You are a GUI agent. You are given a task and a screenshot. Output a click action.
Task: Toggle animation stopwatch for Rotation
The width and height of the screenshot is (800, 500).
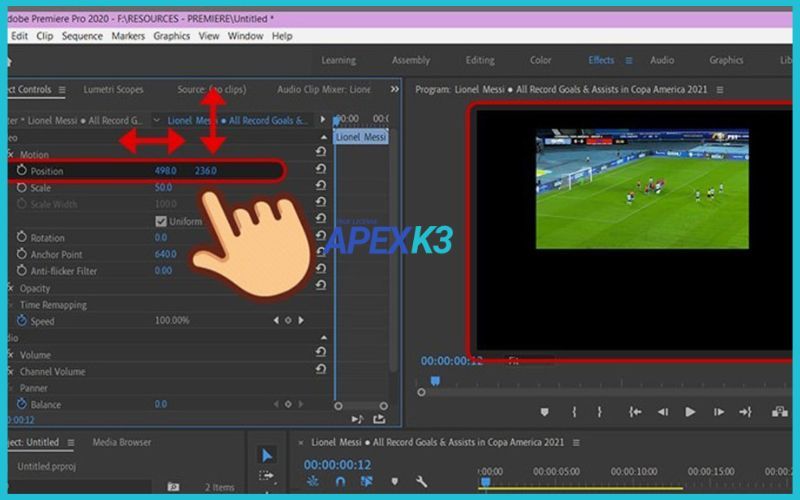(21, 237)
